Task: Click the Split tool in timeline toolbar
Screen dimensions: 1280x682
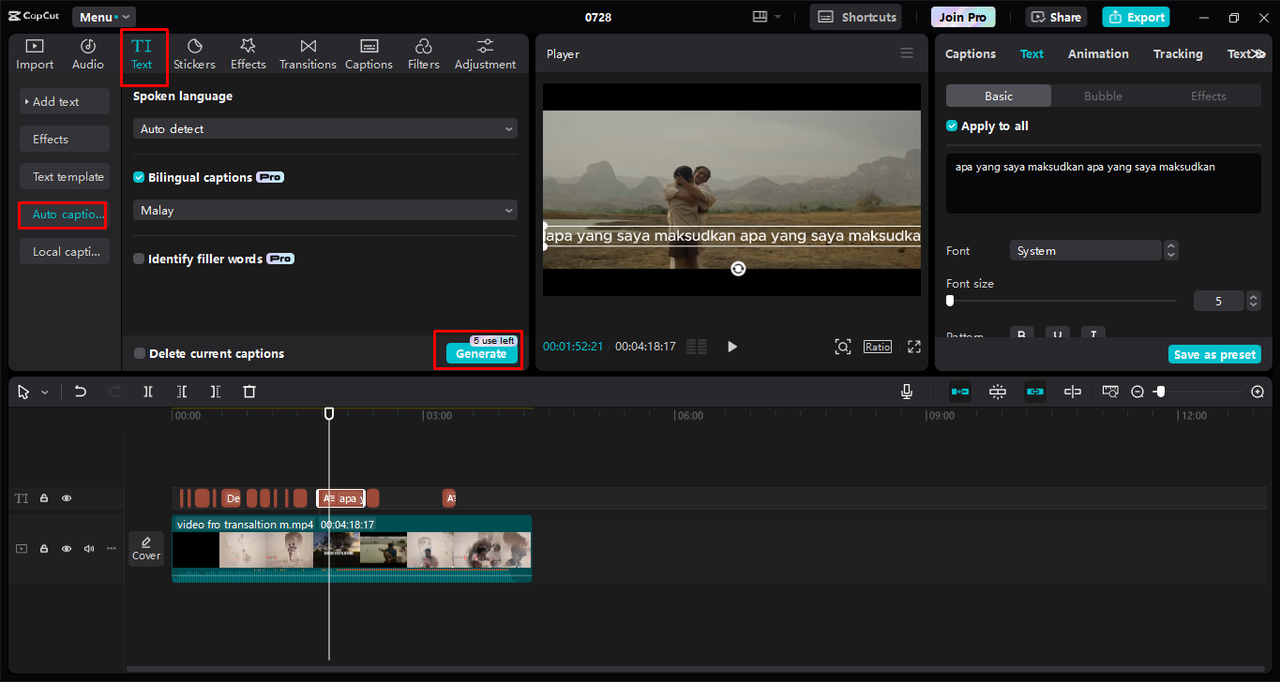Action: click(x=148, y=392)
